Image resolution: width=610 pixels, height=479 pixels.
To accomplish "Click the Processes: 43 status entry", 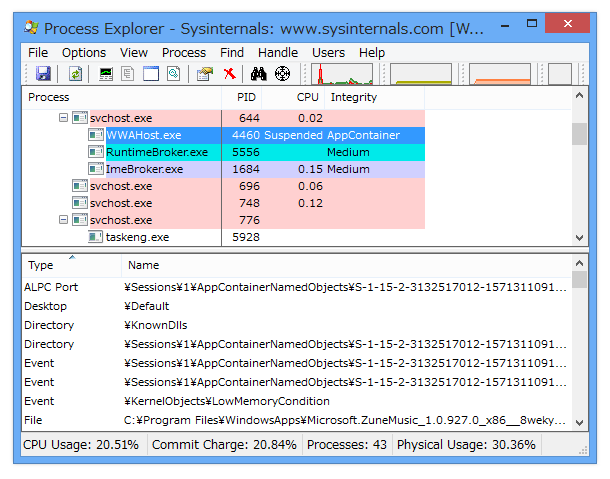I will 347,445.
